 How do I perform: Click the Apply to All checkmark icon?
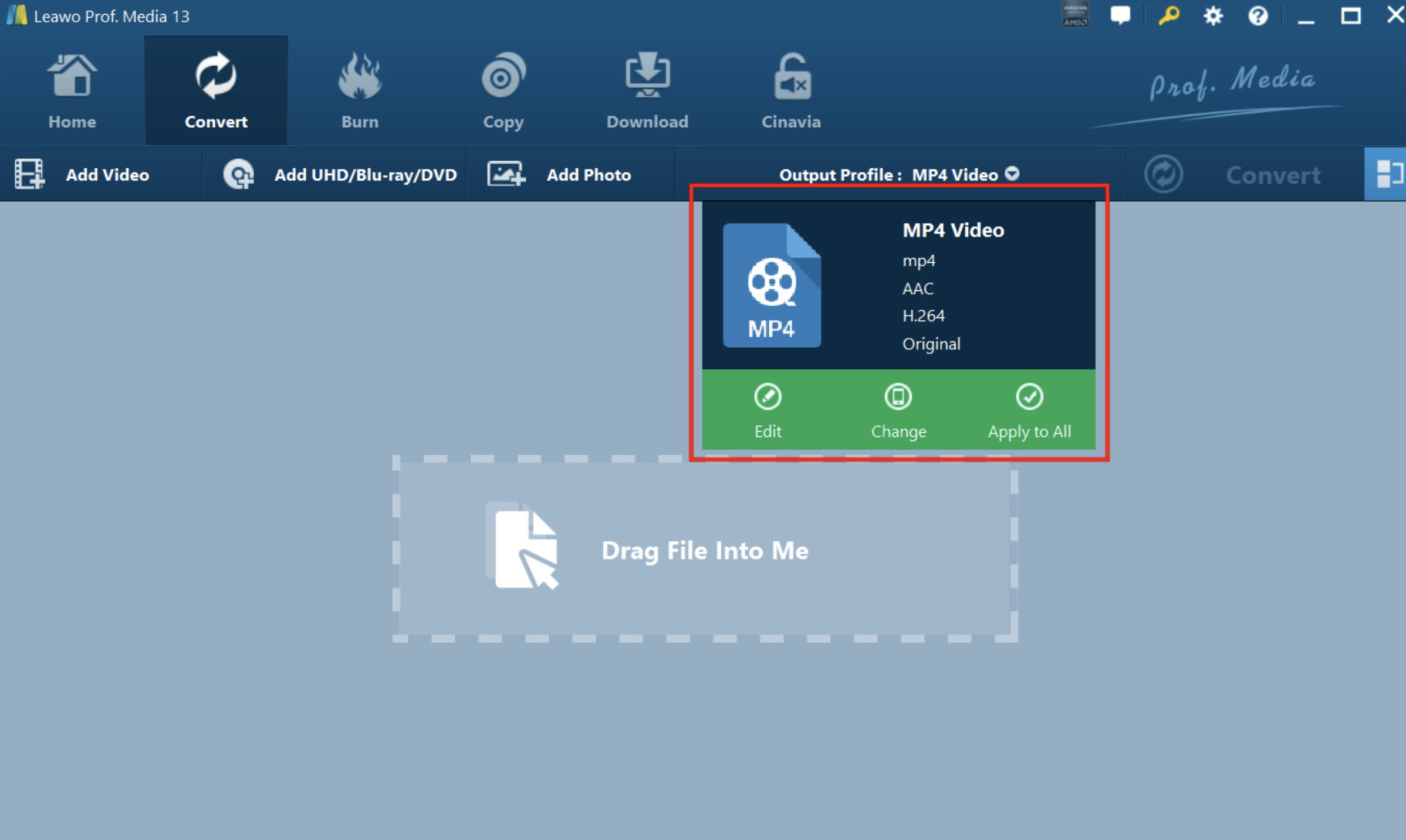[x=1029, y=397]
